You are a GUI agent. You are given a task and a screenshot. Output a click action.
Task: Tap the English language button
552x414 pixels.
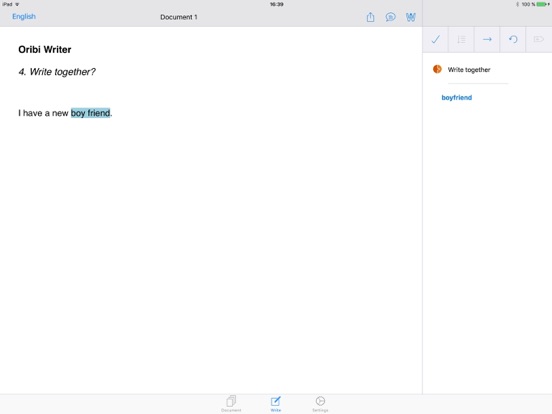pyautogui.click(x=24, y=17)
